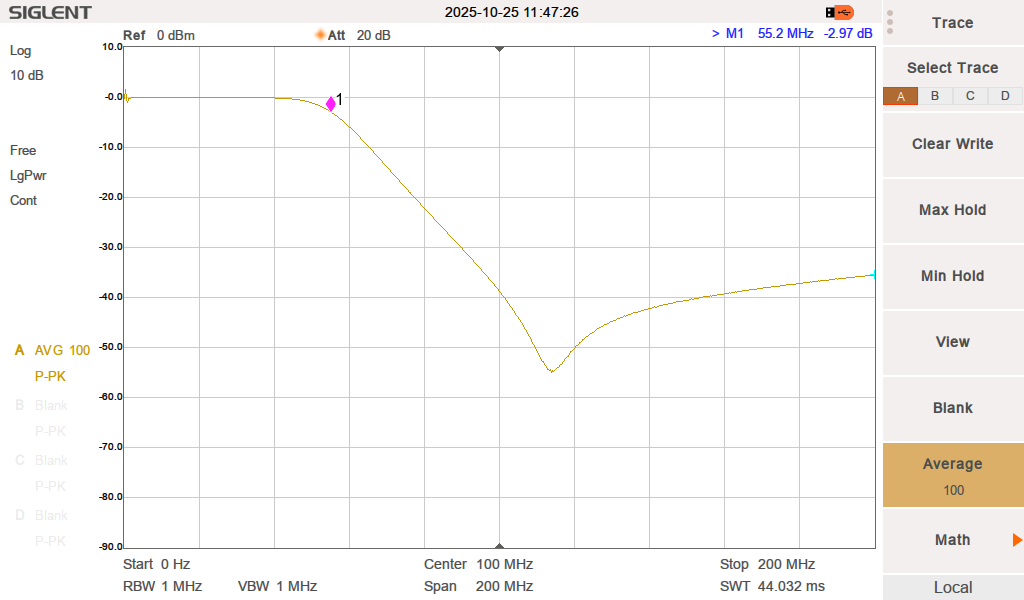The height and width of the screenshot is (600, 1024).
Task: Open the Math menu
Action: (953, 540)
